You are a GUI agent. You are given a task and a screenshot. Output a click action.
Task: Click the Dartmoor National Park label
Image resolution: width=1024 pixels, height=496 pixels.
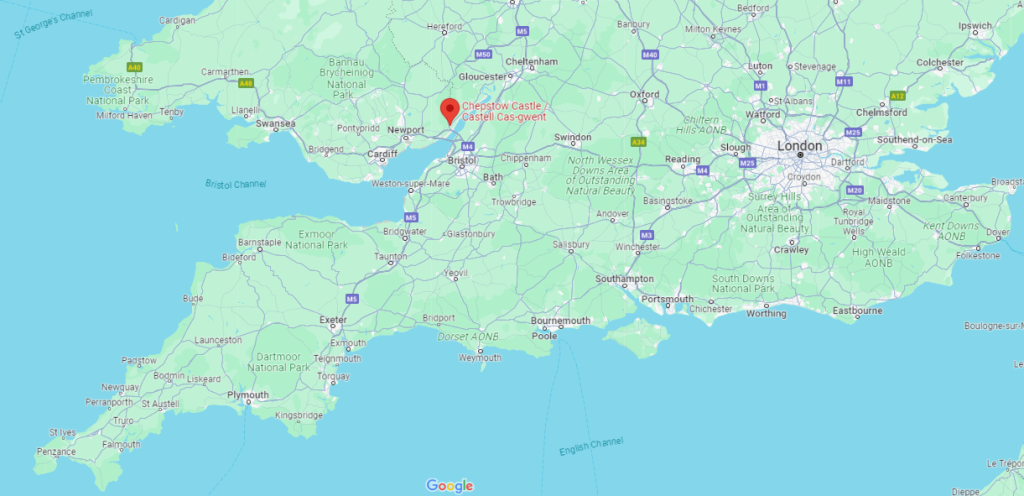tap(279, 362)
